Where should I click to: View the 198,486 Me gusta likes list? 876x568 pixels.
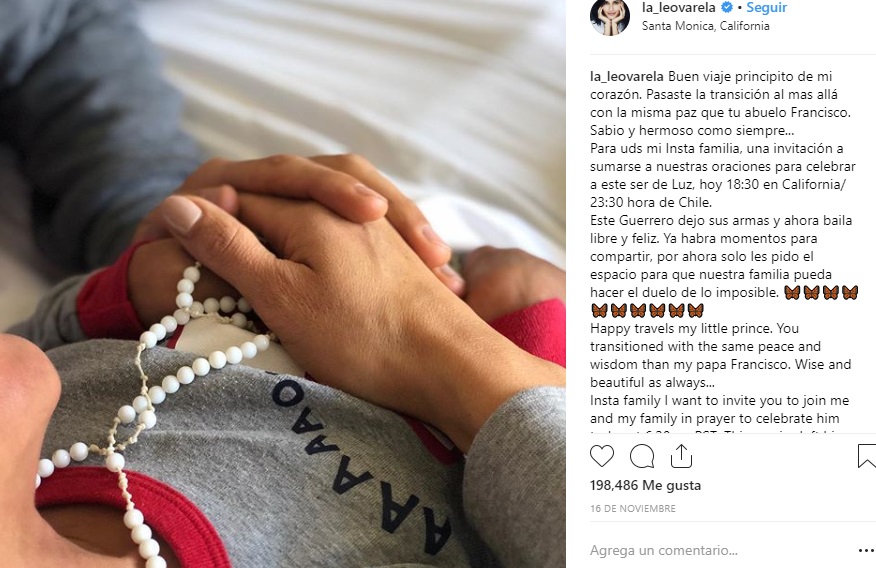point(645,485)
